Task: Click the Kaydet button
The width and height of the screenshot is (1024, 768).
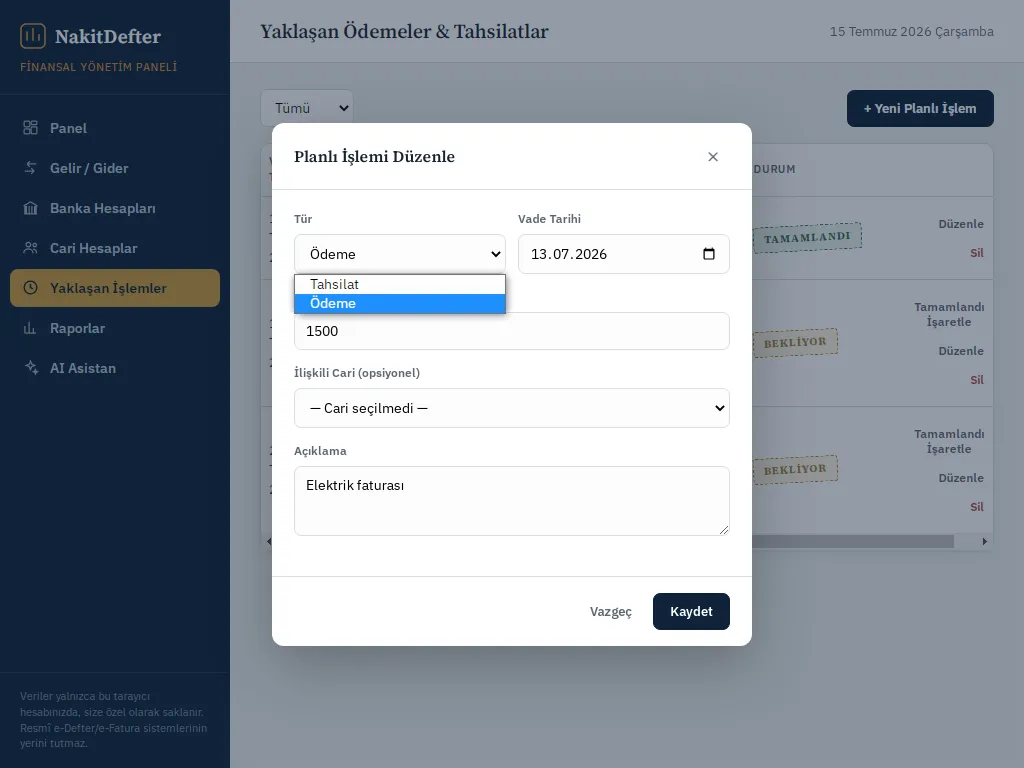Action: (691, 611)
